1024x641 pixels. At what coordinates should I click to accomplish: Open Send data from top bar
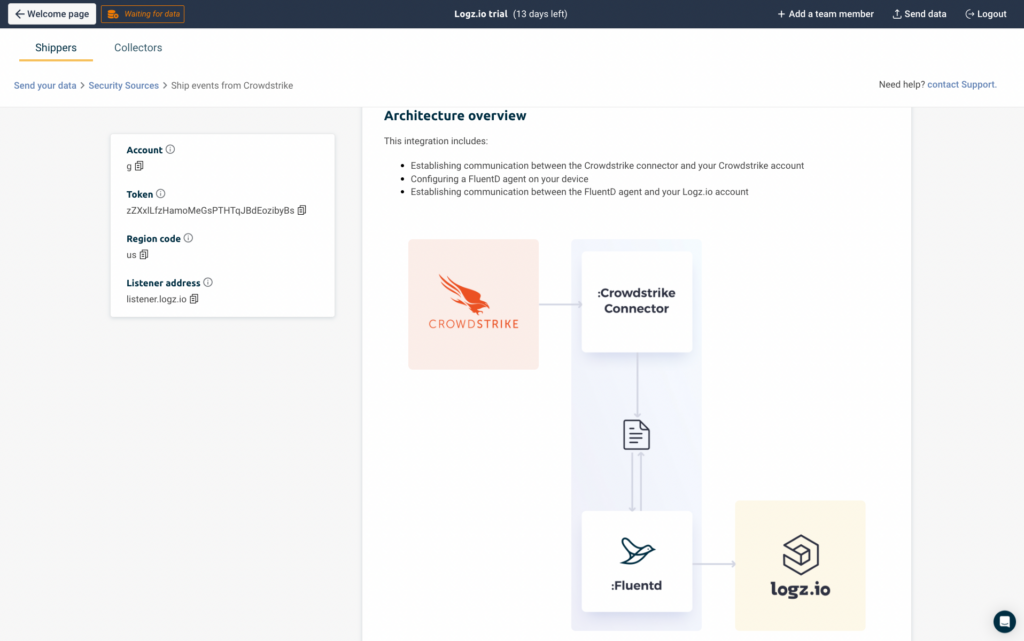[919, 14]
